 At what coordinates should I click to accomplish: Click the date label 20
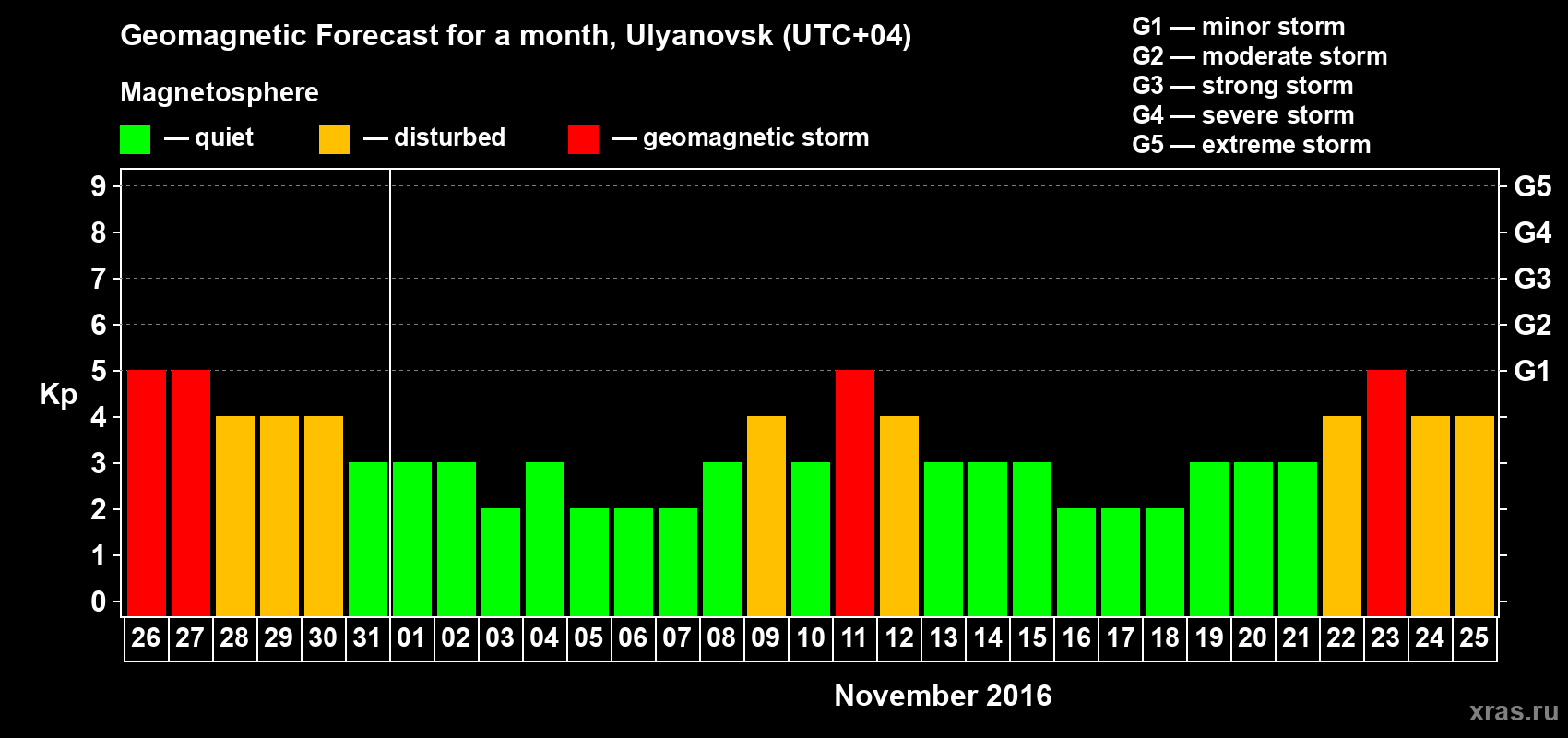1253,638
